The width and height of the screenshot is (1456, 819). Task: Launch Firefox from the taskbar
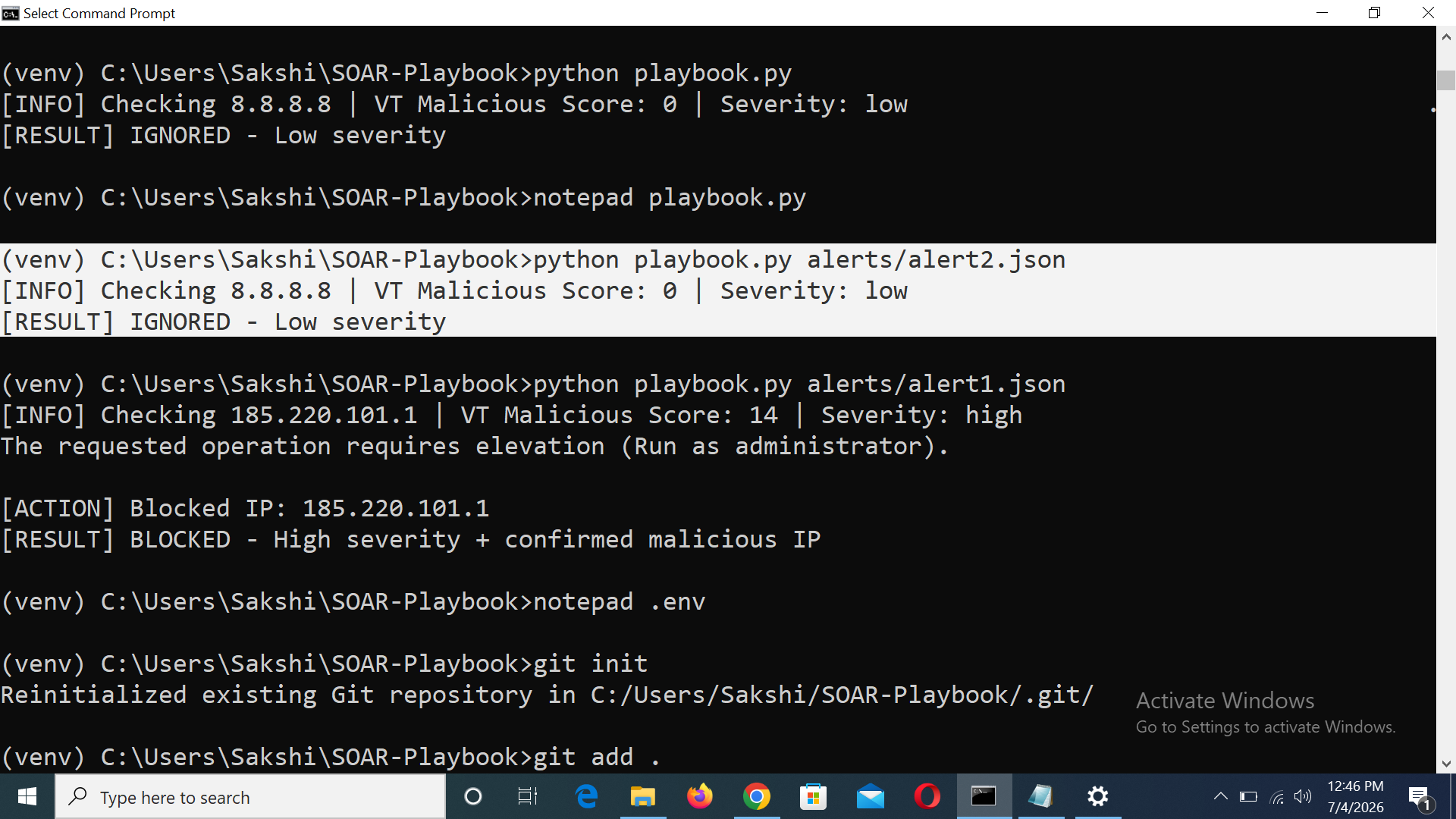click(700, 796)
